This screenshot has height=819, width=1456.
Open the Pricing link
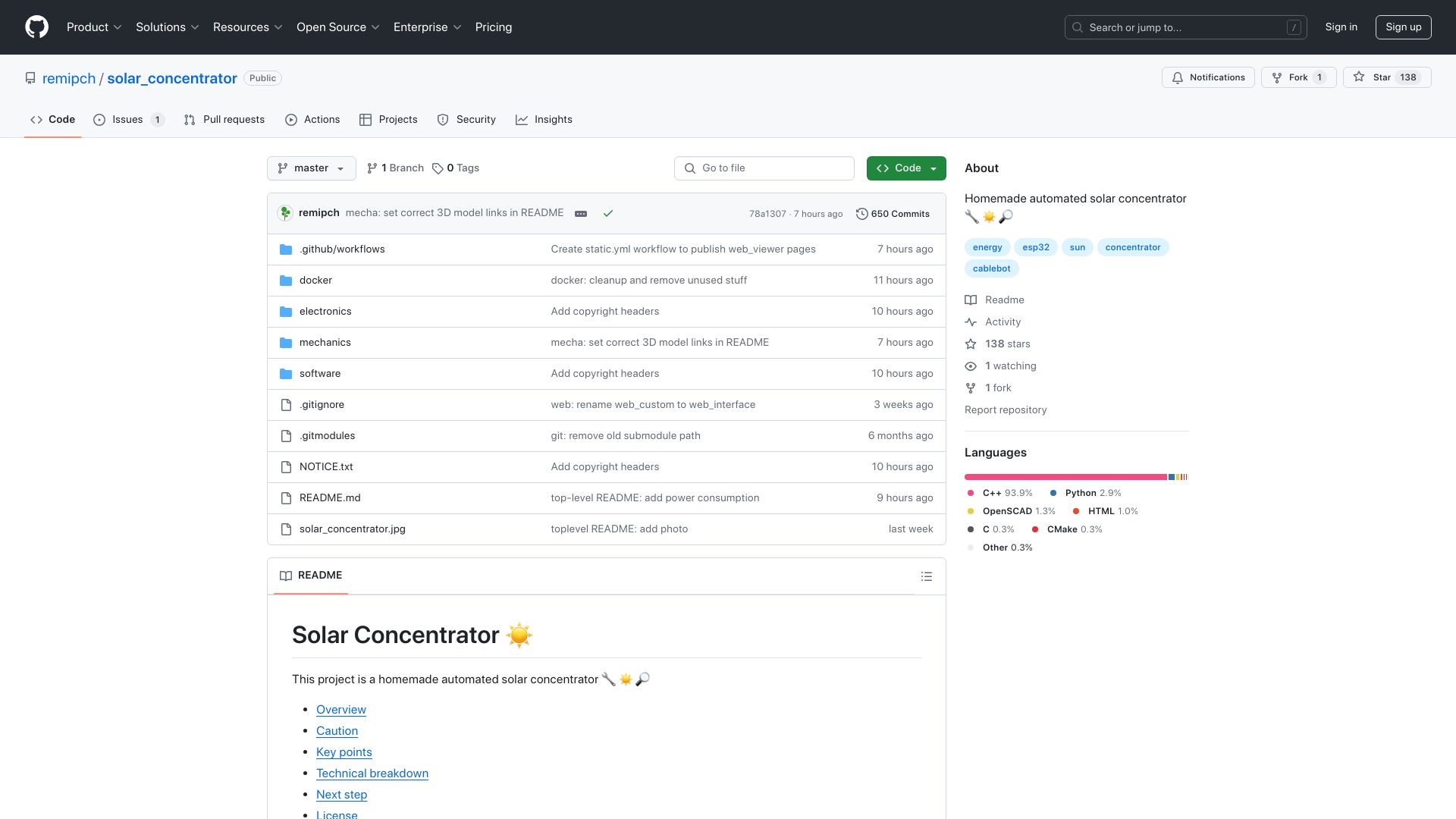click(494, 27)
